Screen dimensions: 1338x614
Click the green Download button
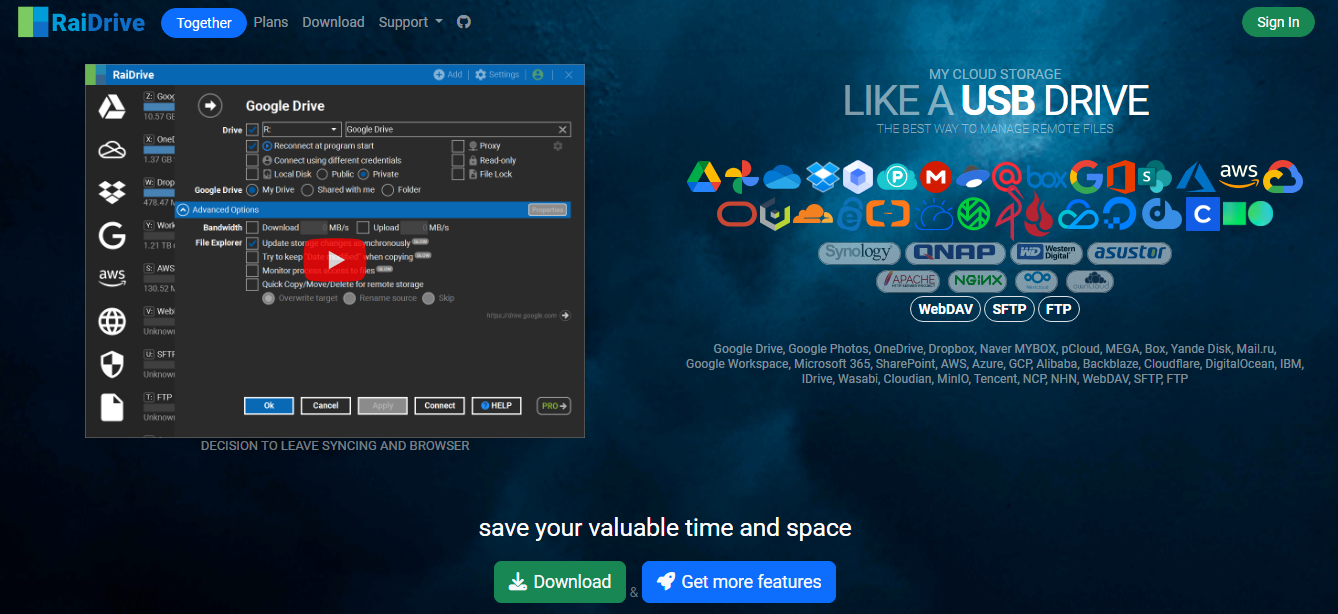click(x=560, y=582)
